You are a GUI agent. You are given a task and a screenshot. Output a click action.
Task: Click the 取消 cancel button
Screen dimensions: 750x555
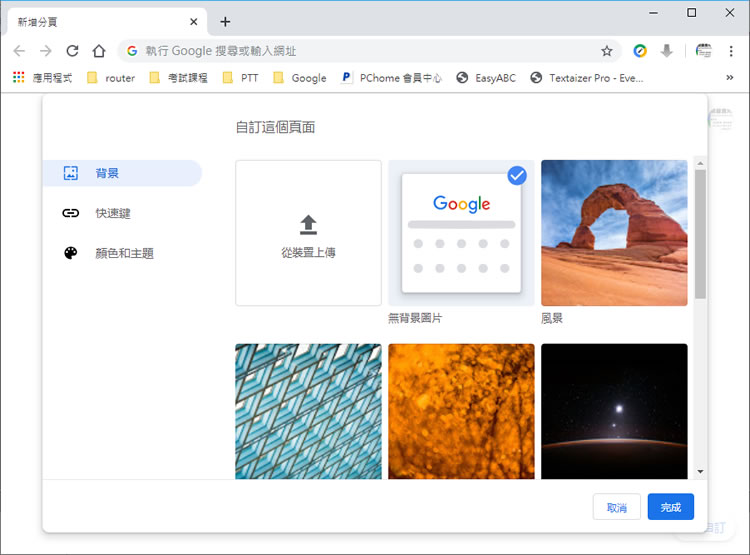pyautogui.click(x=617, y=507)
